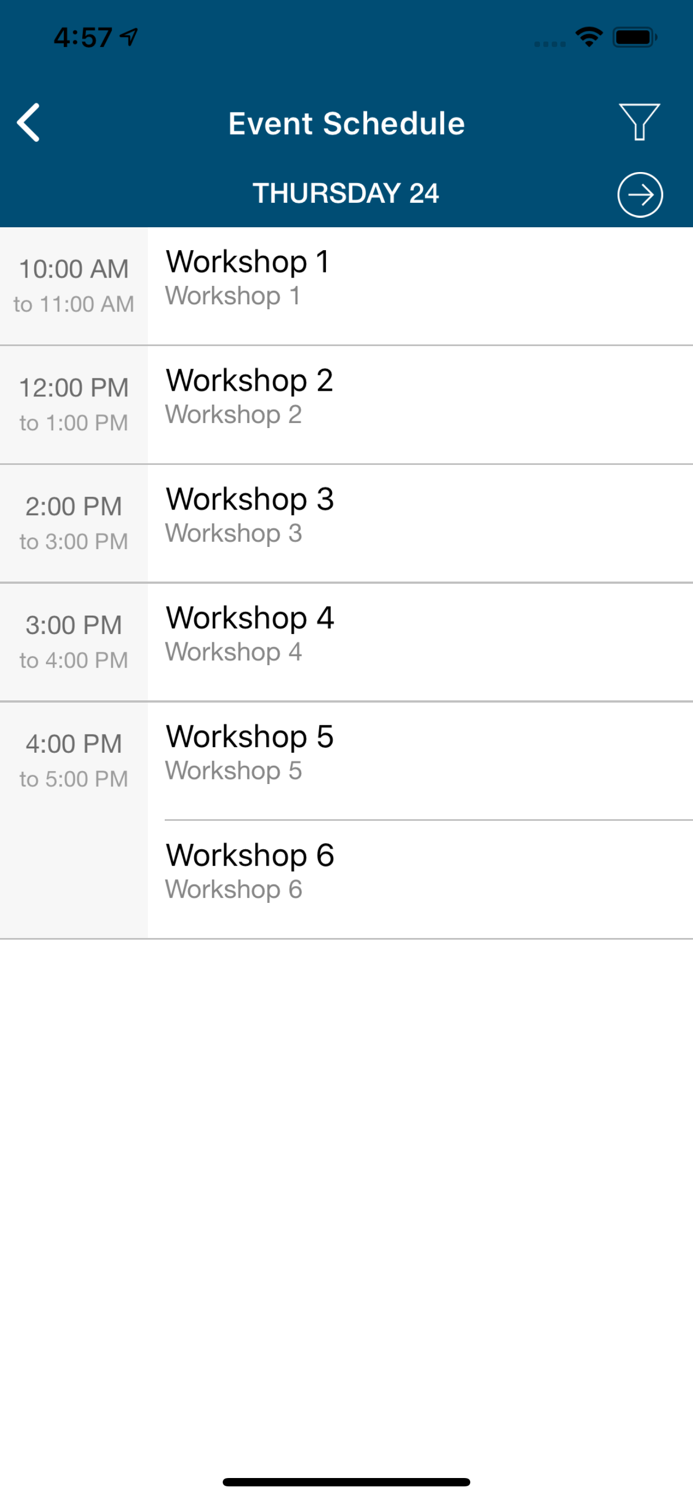Click the Event Schedule title
Viewport: 693px width, 1500px height.
point(346,123)
